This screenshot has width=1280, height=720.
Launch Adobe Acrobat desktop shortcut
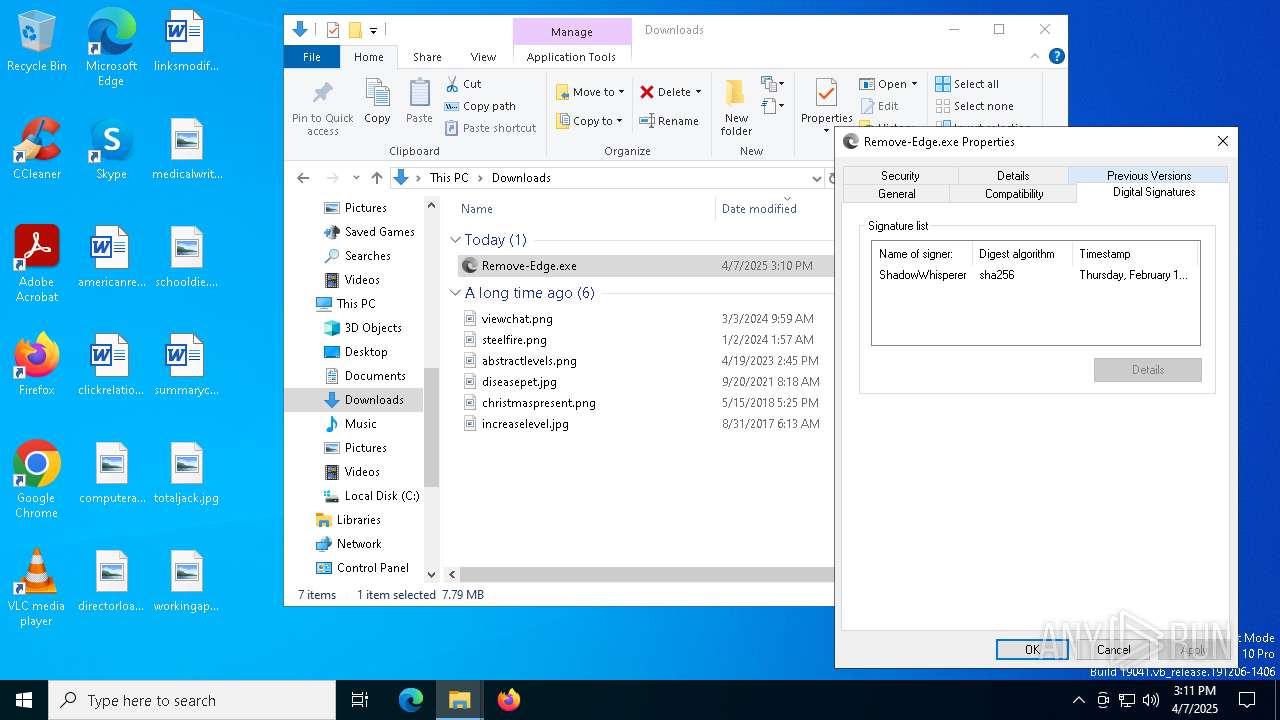37,264
